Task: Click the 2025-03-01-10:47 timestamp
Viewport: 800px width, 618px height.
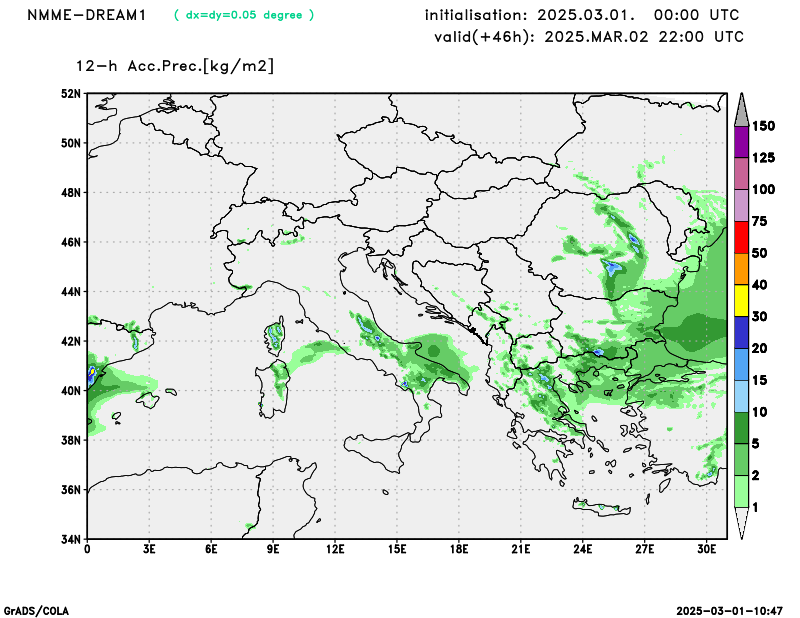Action: coord(730,611)
